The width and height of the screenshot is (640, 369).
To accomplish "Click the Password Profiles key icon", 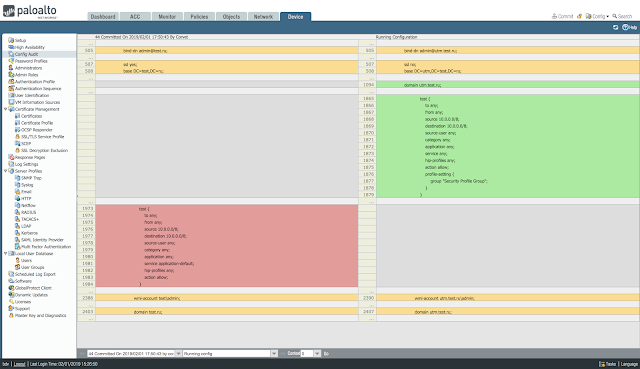I will point(11,61).
